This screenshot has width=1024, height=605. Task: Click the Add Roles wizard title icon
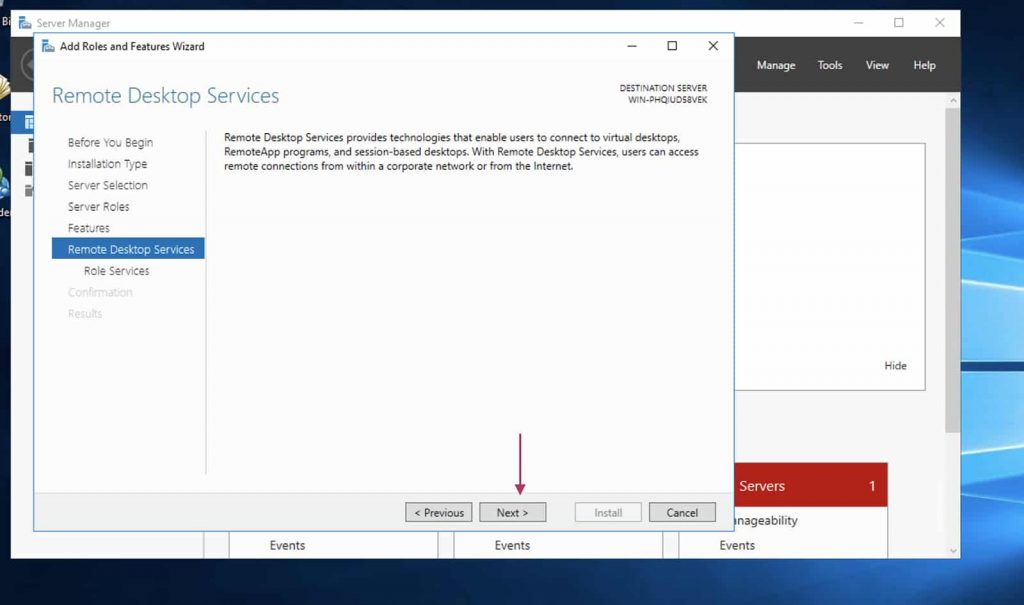[47, 46]
